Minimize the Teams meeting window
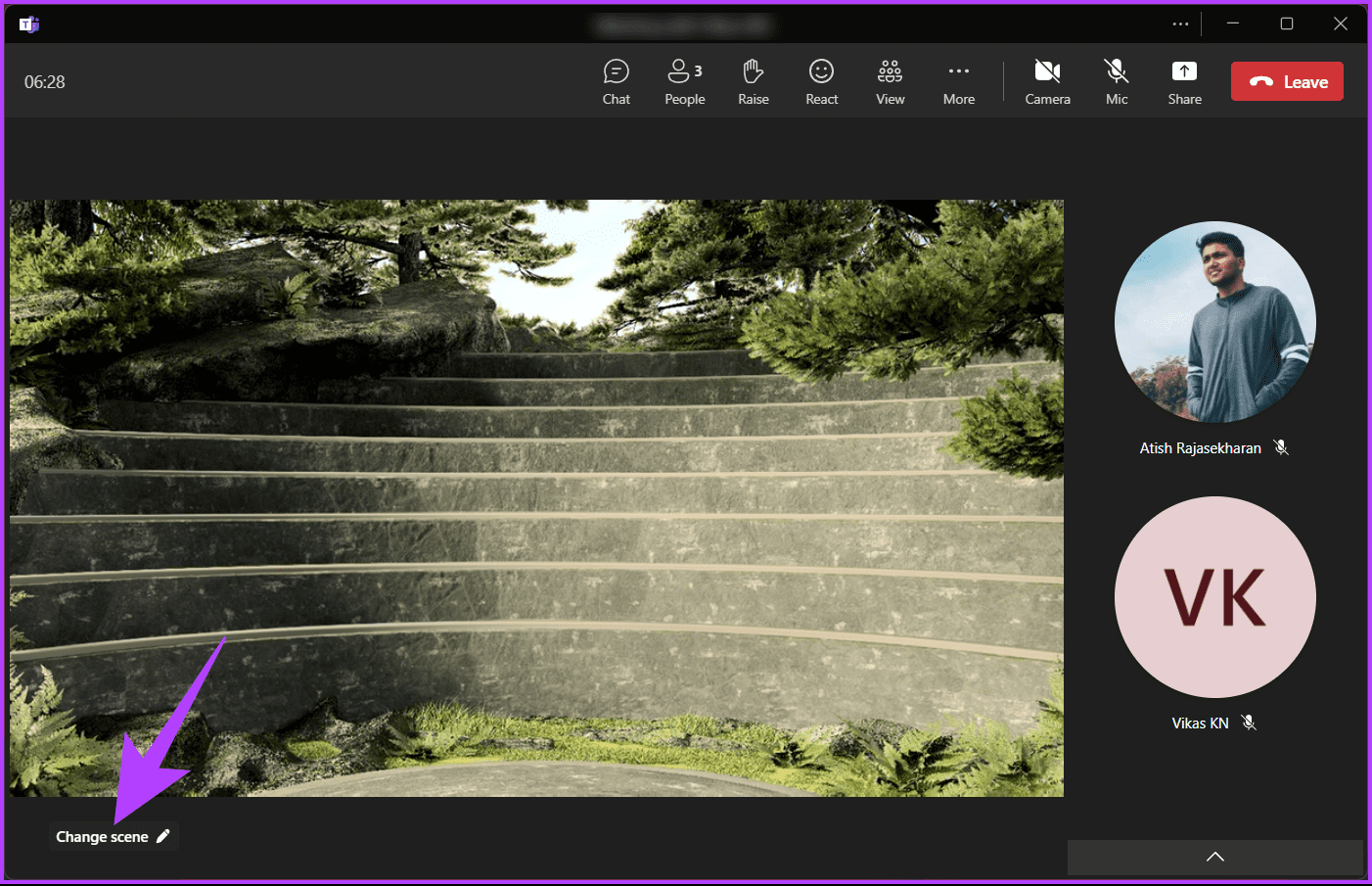1372x886 pixels. [x=1233, y=24]
